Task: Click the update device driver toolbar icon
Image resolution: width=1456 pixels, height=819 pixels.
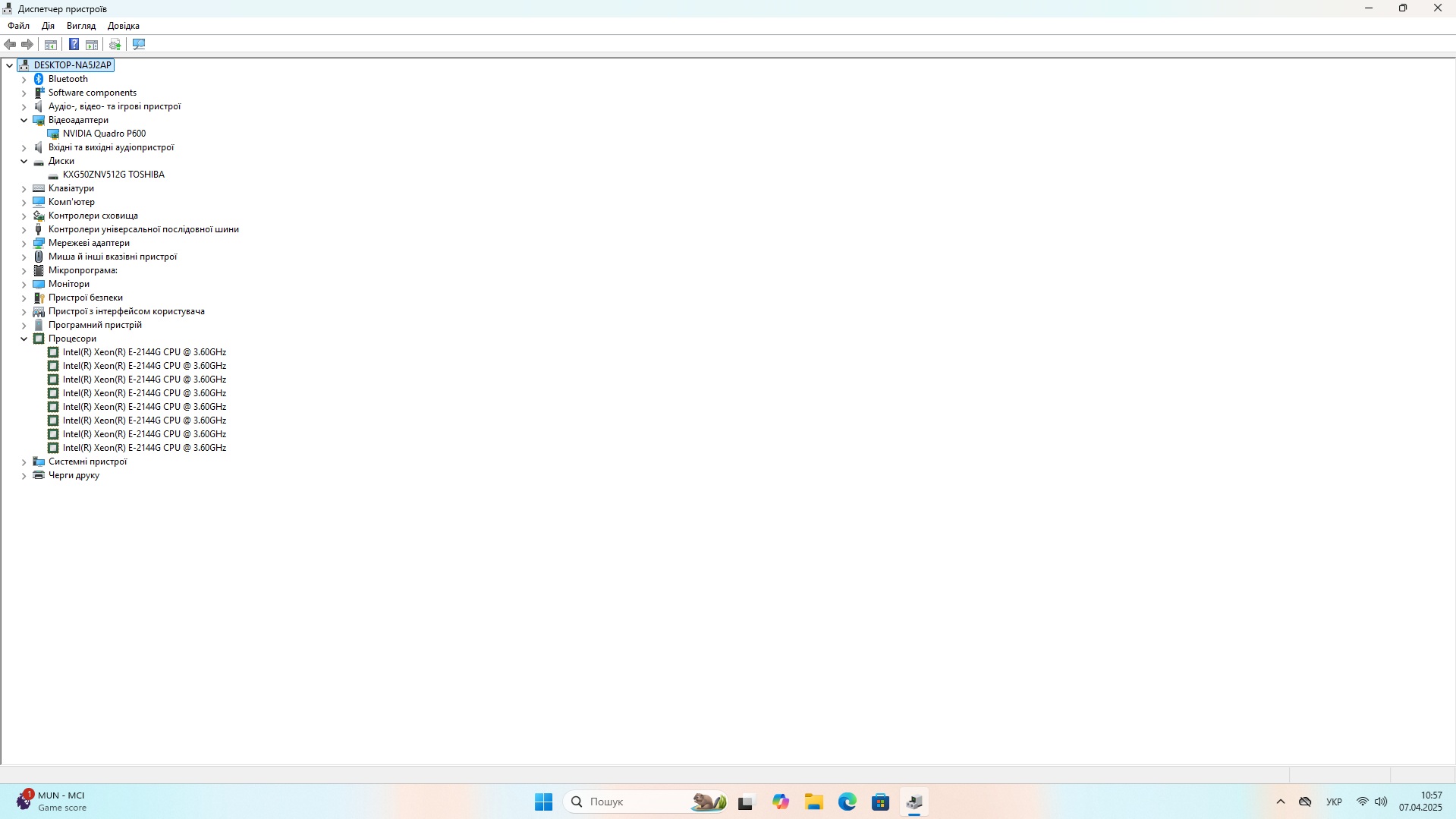Action: tap(115, 44)
